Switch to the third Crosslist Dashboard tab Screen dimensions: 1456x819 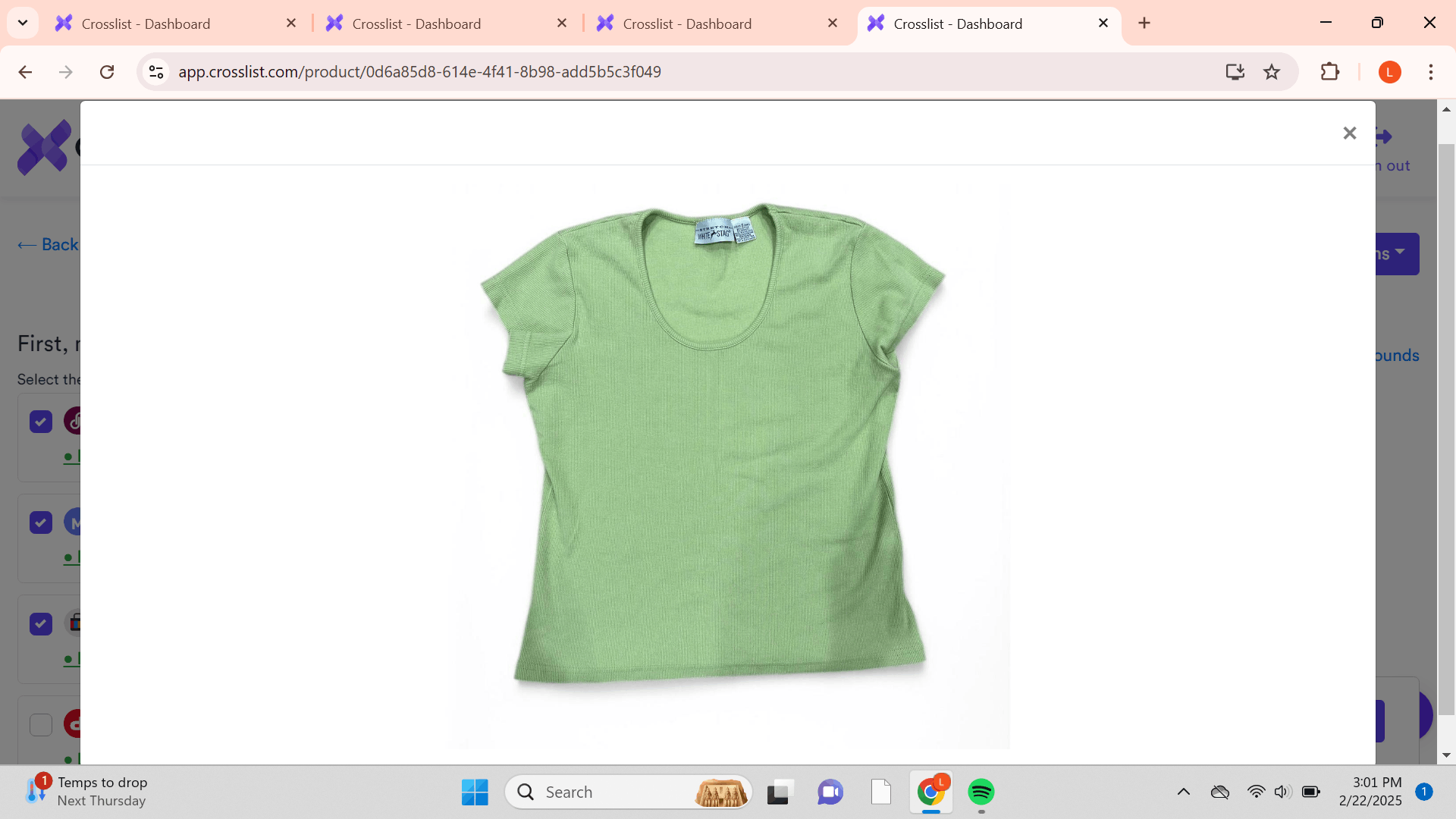716,24
